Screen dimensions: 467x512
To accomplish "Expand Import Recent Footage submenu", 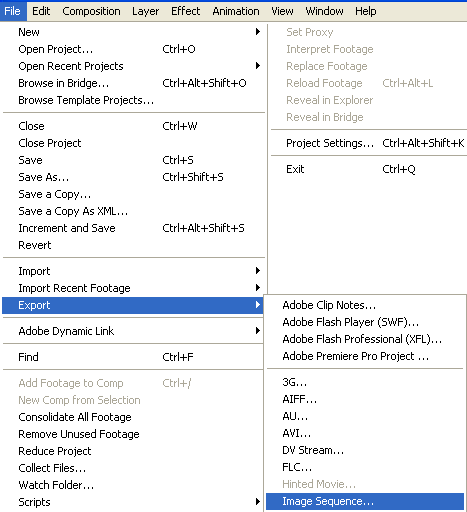I will [133, 288].
